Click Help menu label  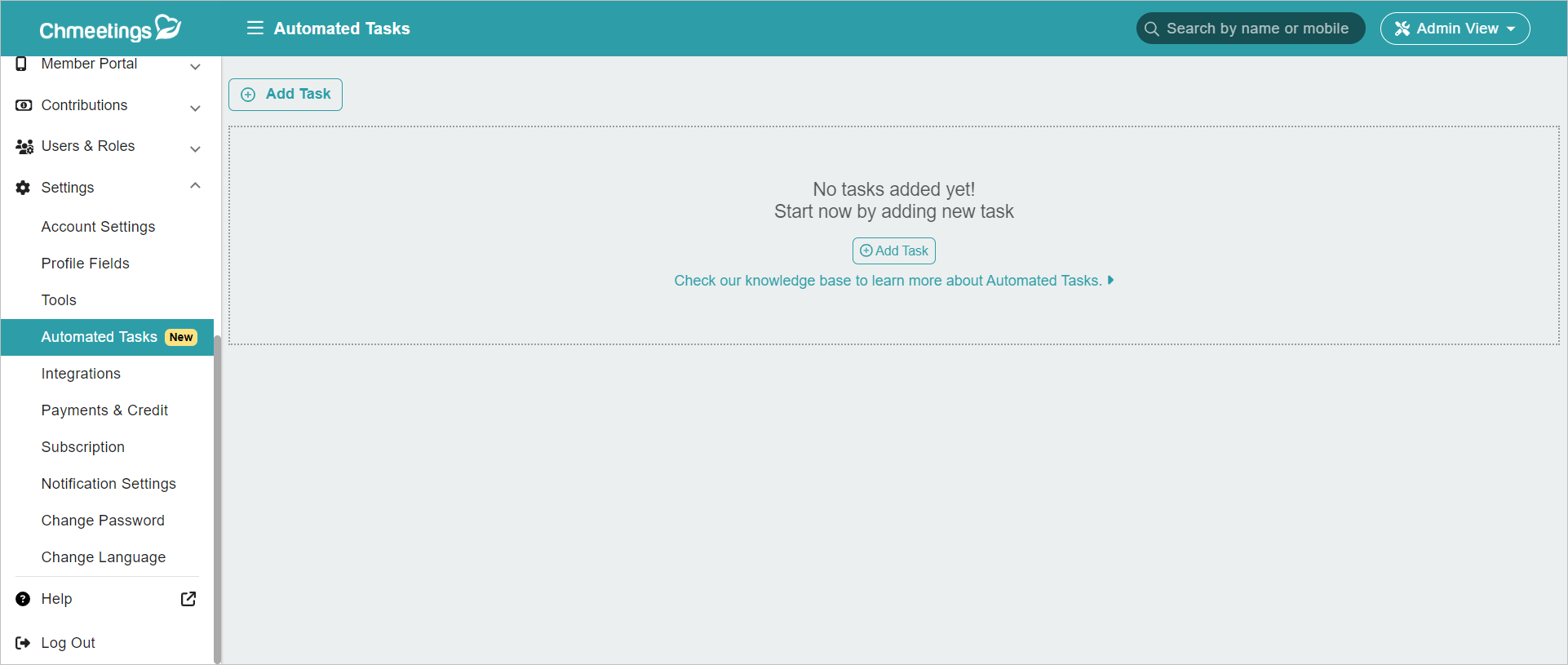point(56,599)
